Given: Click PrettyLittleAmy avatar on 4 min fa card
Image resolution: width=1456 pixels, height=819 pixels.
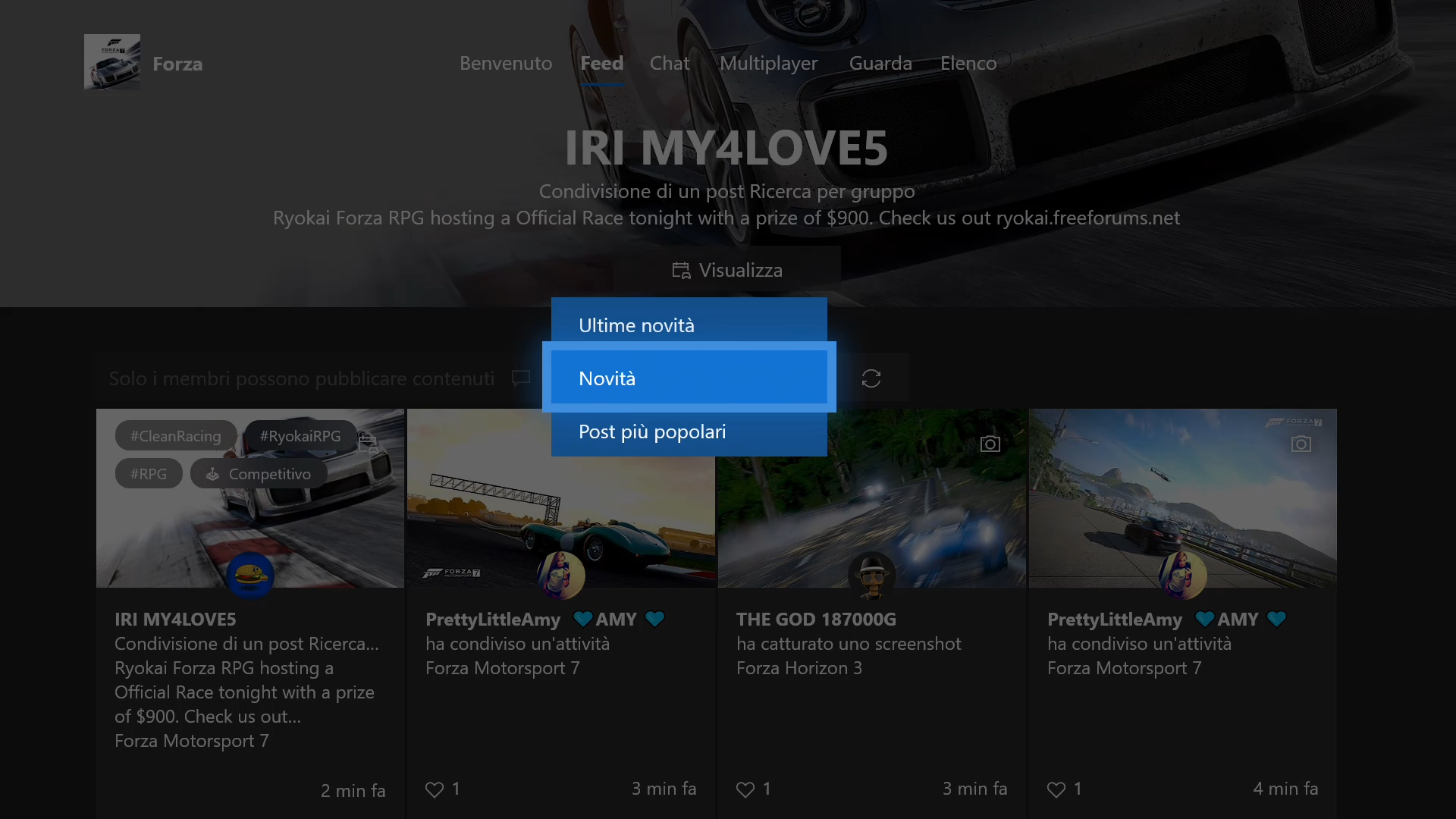Looking at the screenshot, I should [1183, 575].
